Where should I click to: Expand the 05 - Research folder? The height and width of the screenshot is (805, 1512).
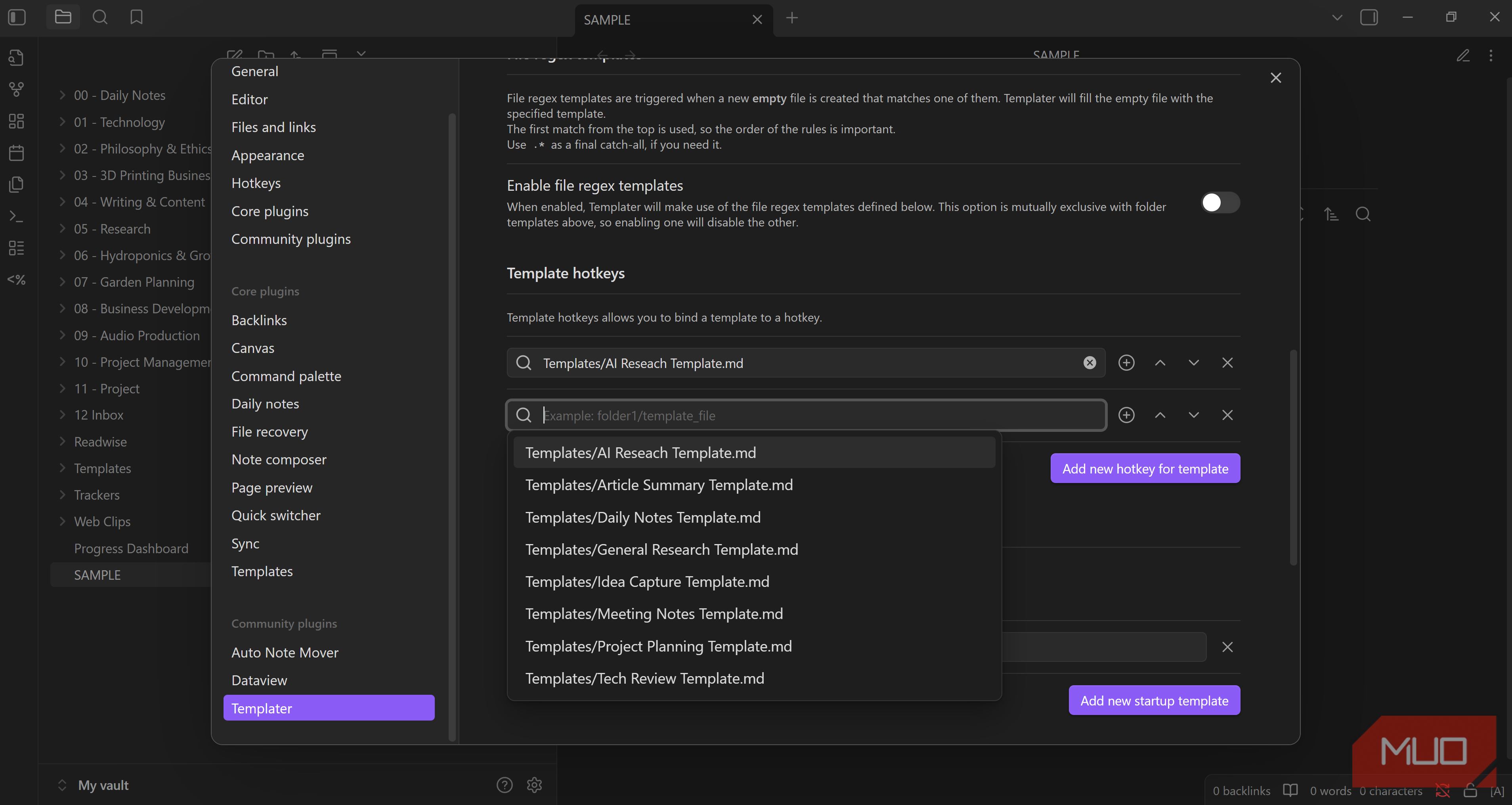tap(62, 228)
